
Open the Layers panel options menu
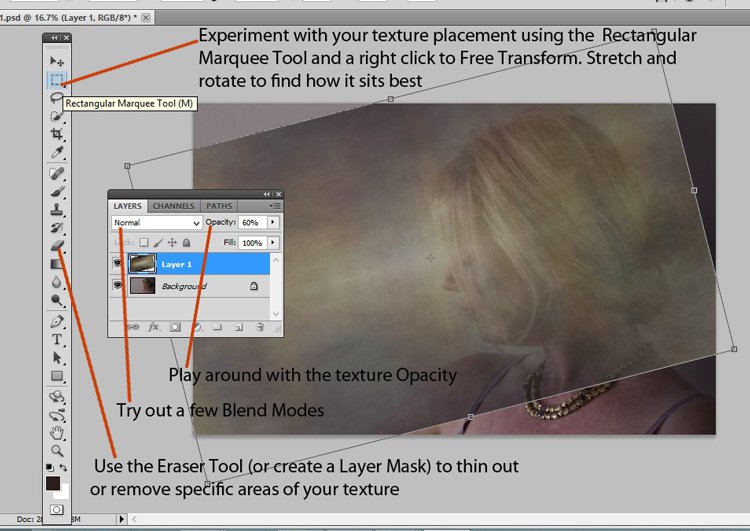point(274,206)
